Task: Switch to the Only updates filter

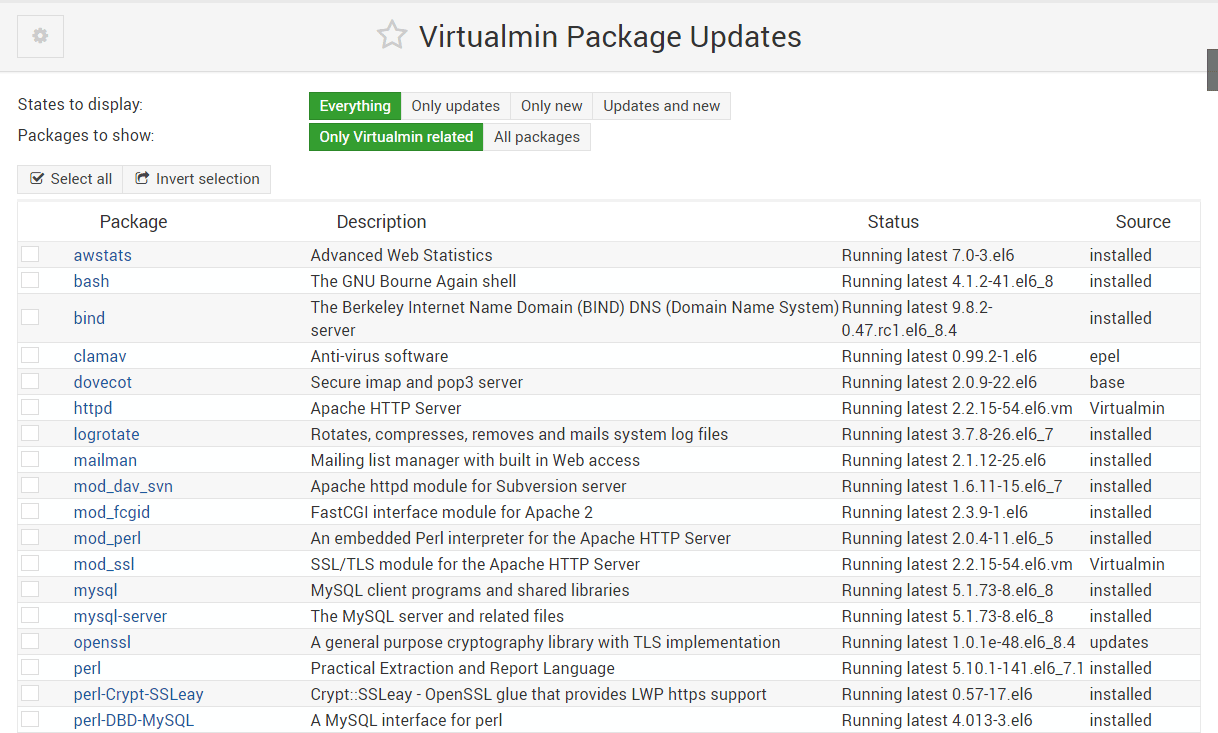Action: (455, 105)
